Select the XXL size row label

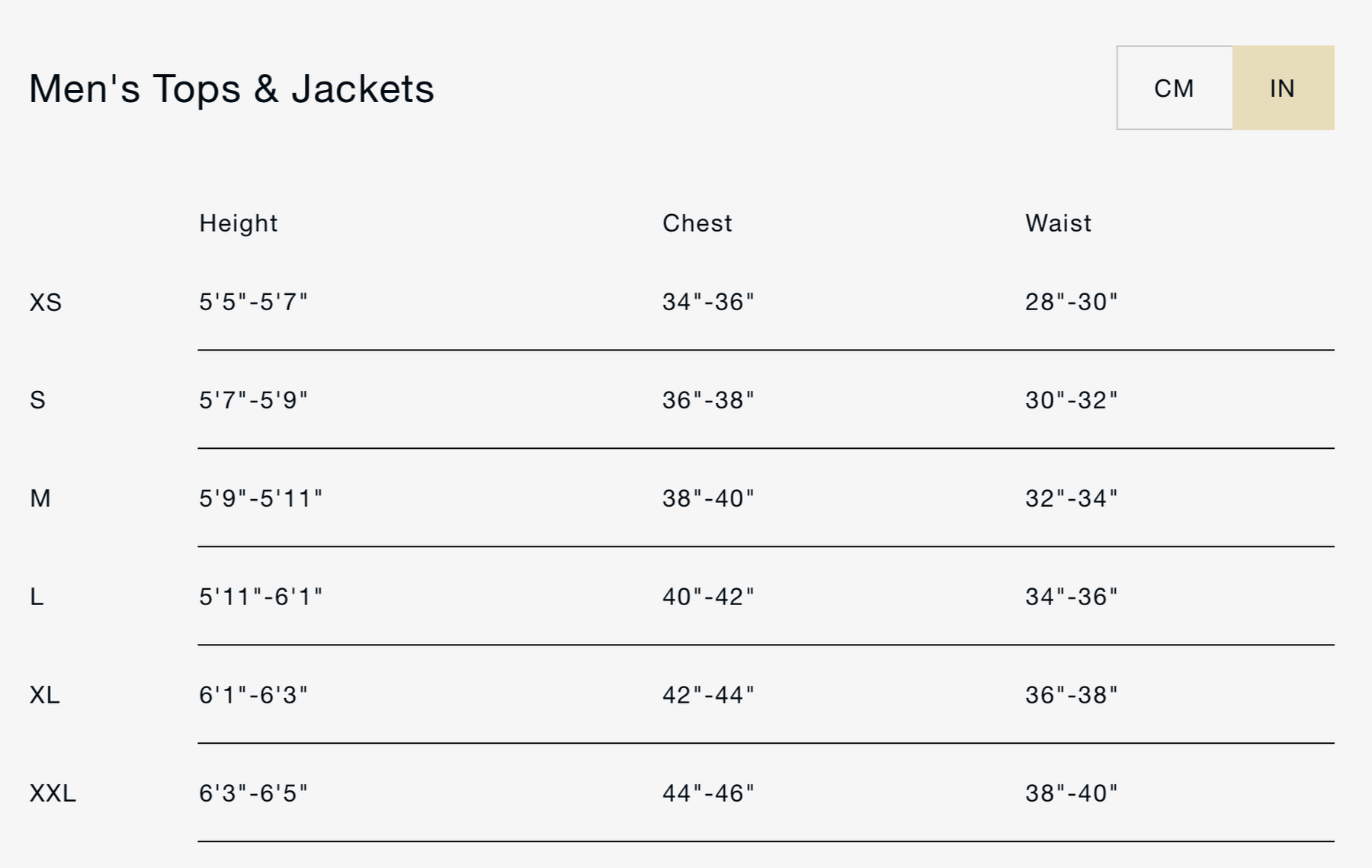click(53, 793)
